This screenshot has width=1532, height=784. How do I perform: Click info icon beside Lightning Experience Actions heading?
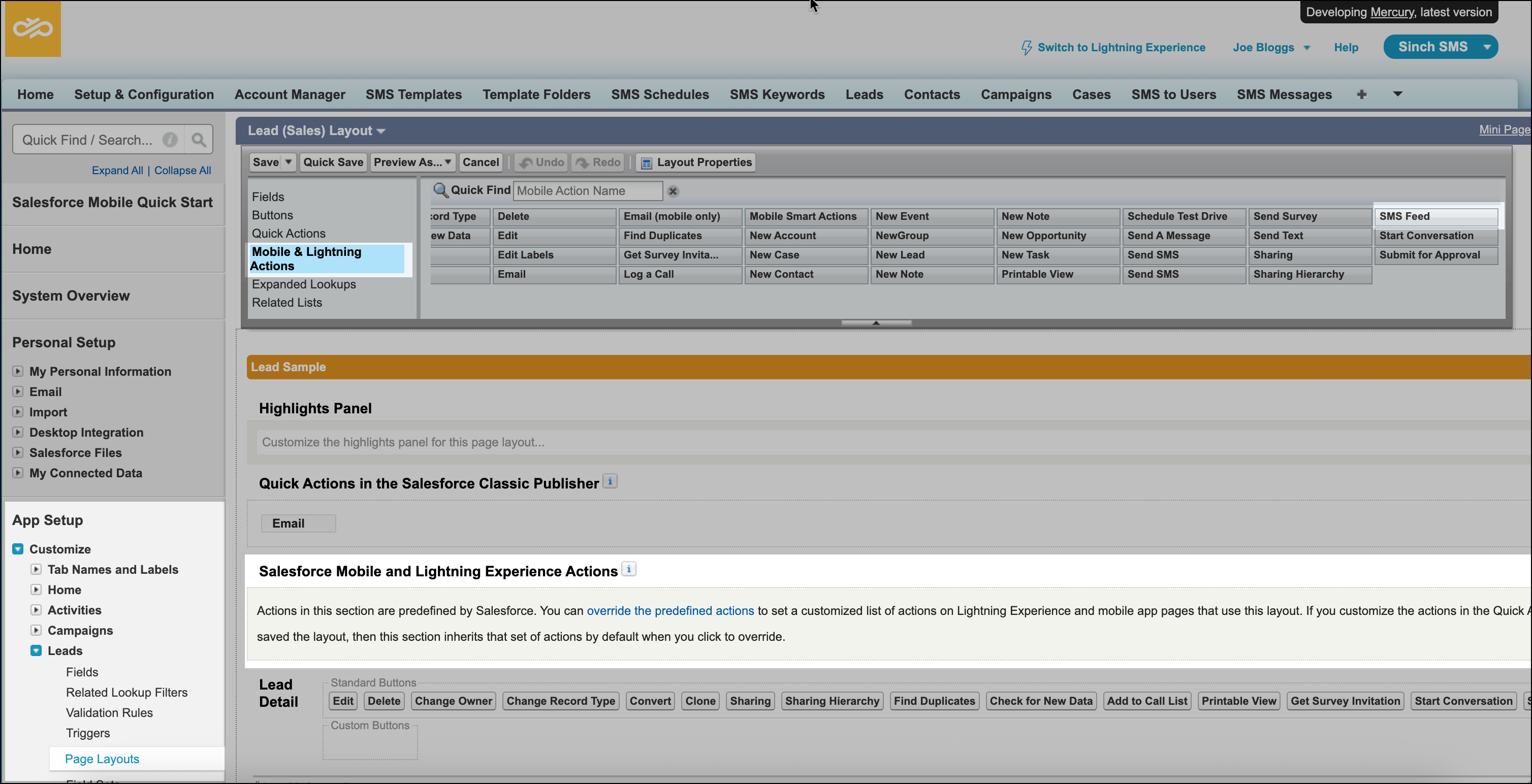[629, 569]
